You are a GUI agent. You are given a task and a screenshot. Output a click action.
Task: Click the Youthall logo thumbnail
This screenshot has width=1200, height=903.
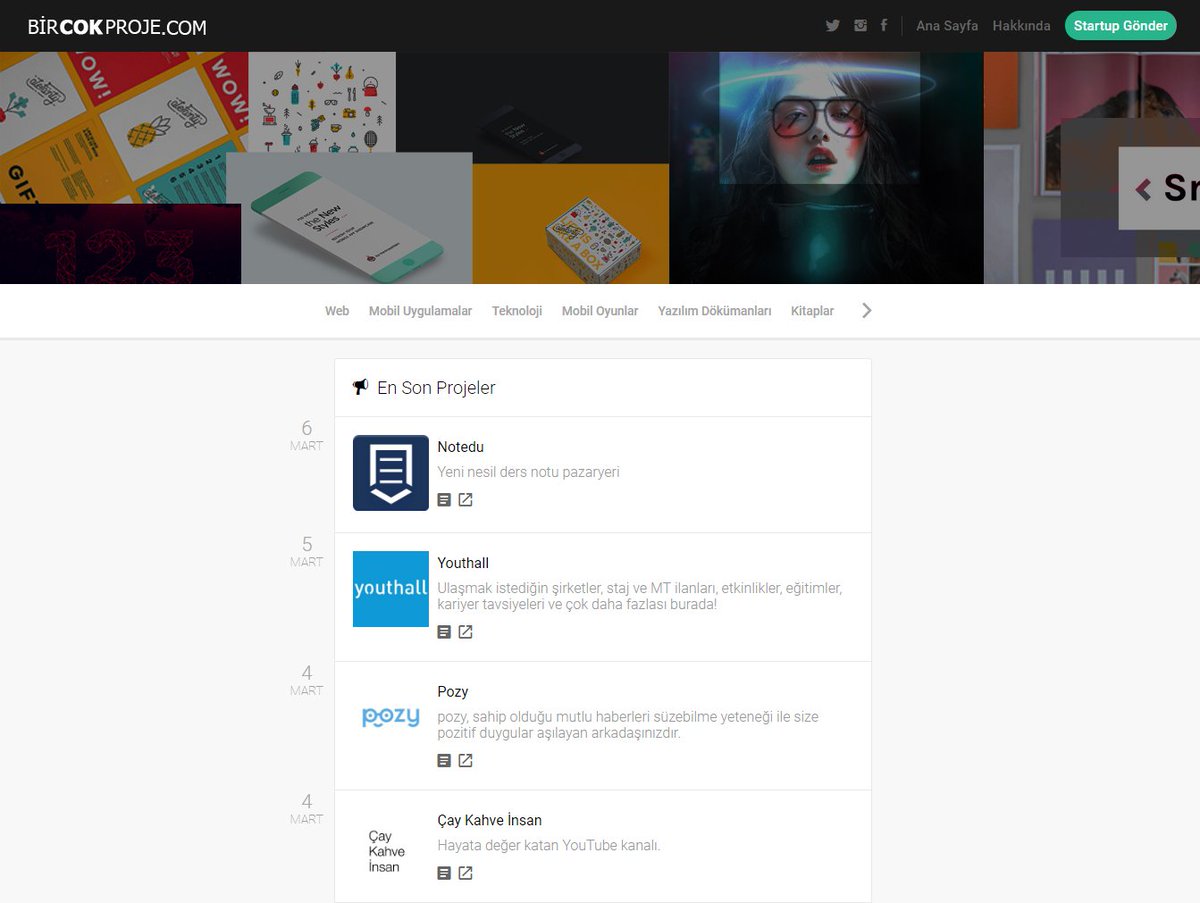click(x=391, y=589)
